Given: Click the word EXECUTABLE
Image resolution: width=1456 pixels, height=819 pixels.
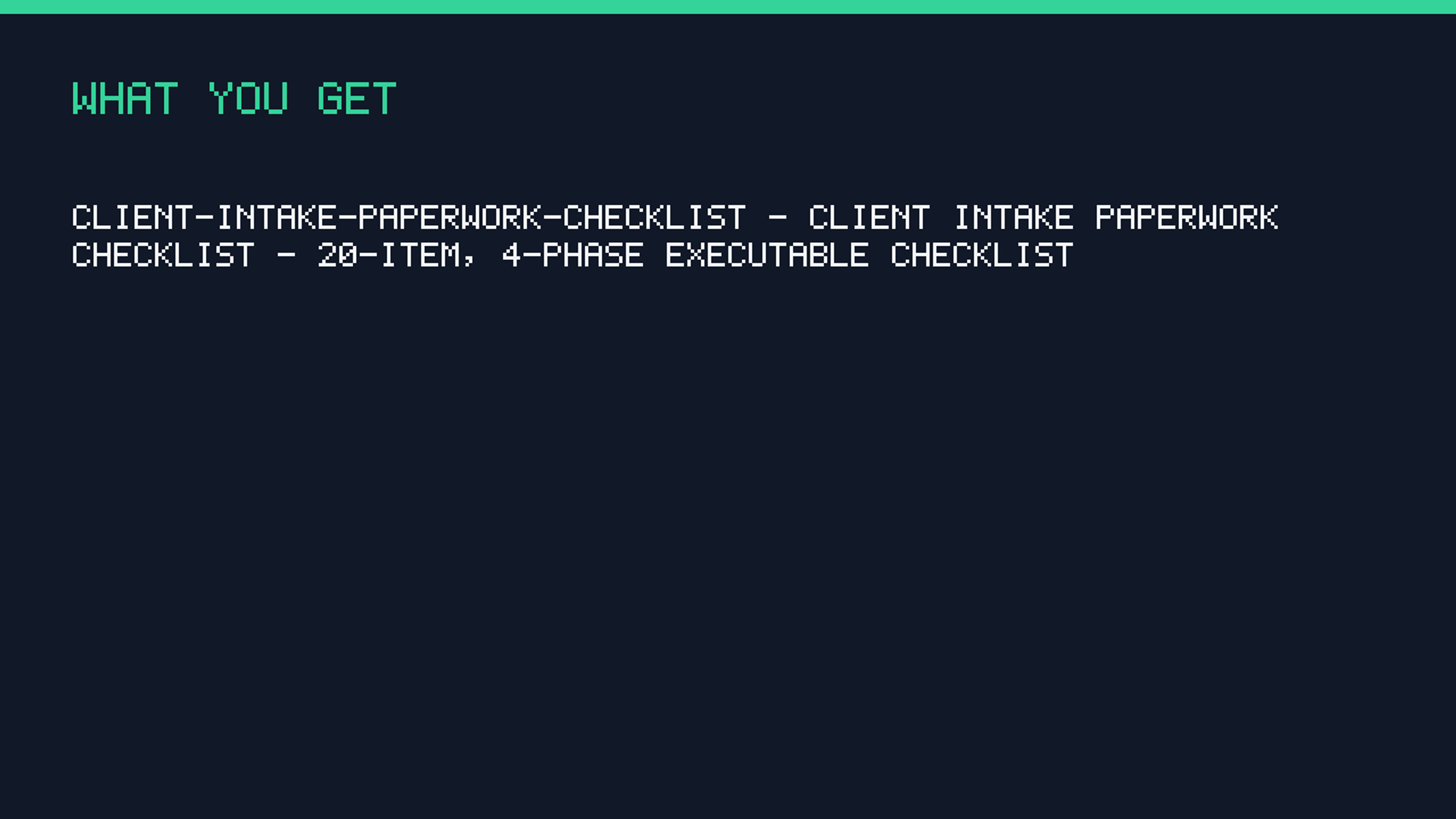Looking at the screenshot, I should pyautogui.click(x=767, y=255).
